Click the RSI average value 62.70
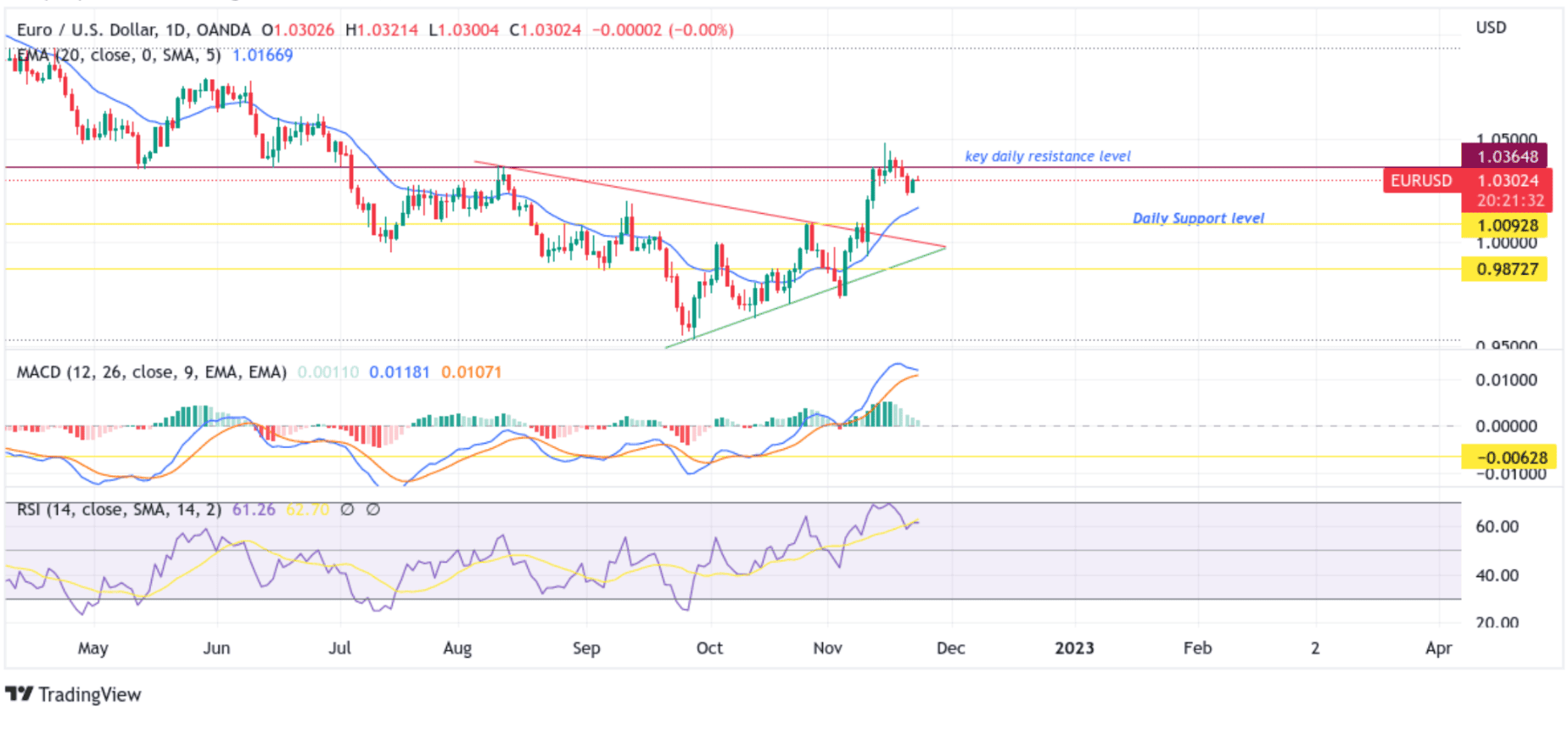1568x729 pixels. click(307, 509)
